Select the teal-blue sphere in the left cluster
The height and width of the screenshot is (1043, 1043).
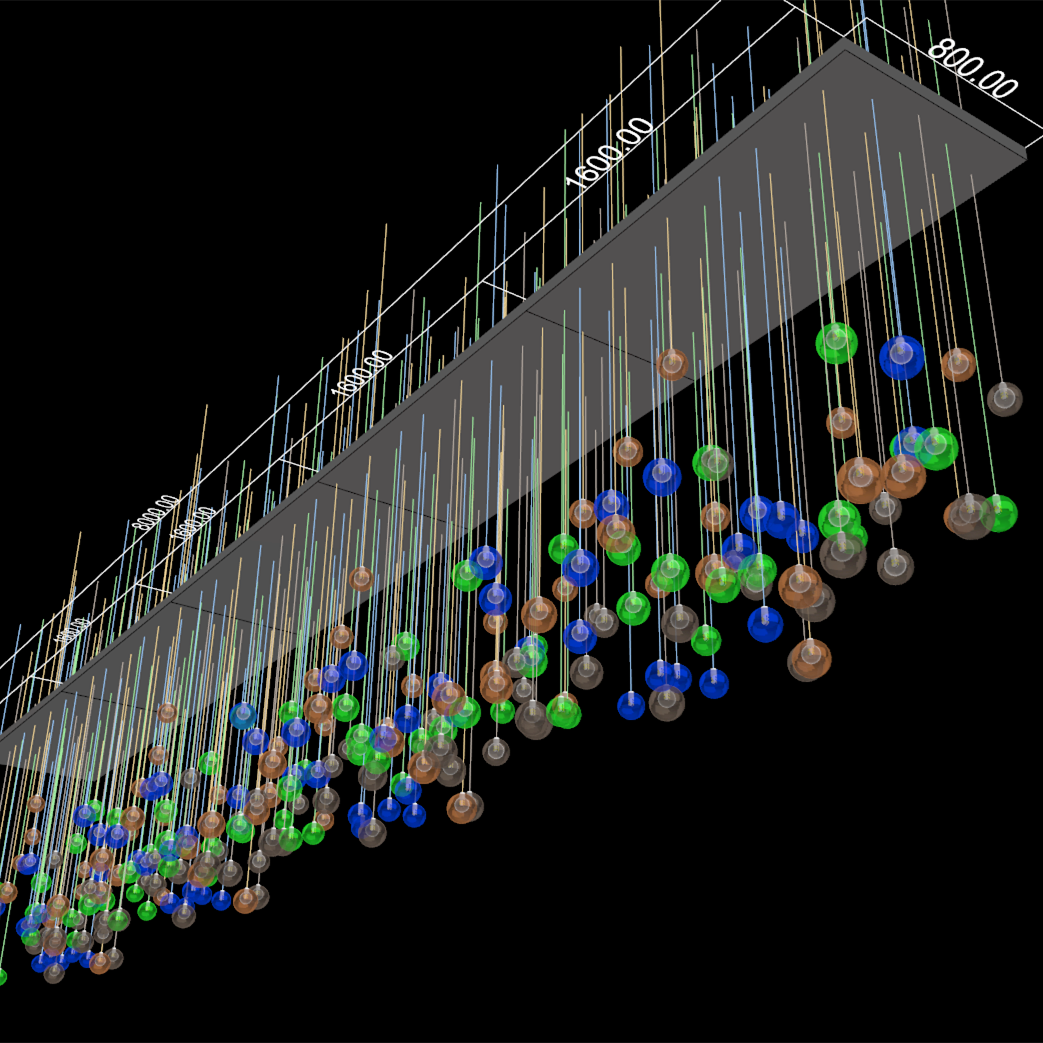(242, 715)
